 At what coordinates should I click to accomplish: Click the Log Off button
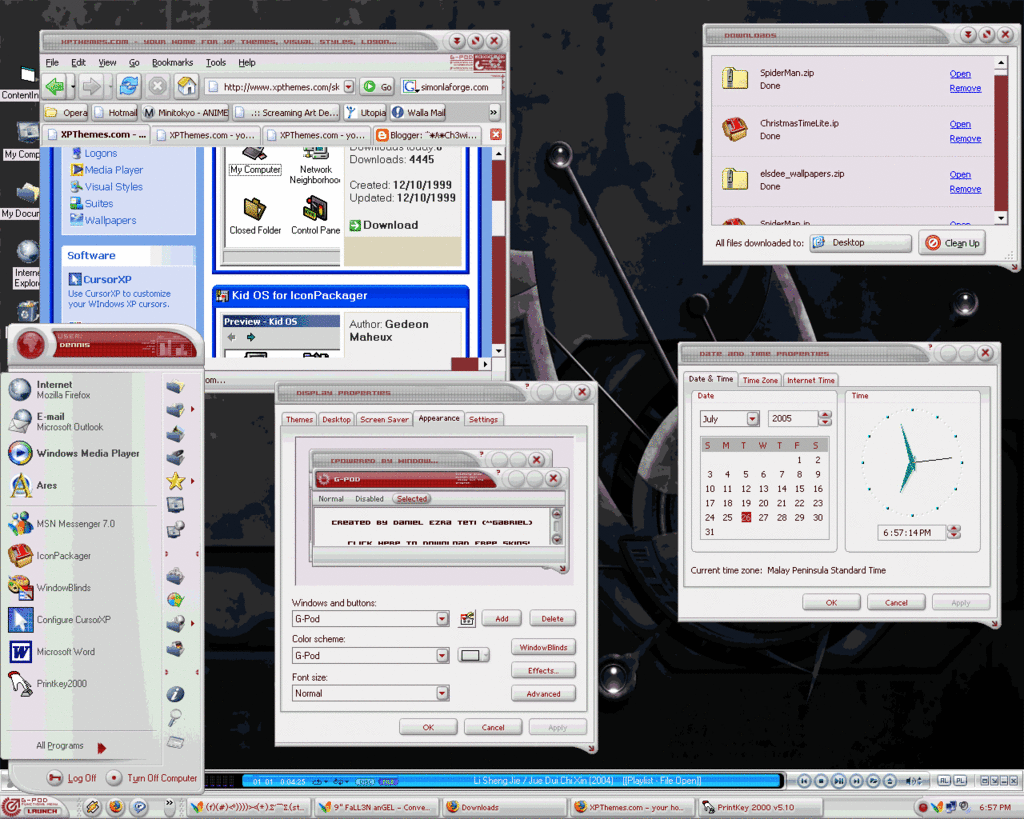72,778
